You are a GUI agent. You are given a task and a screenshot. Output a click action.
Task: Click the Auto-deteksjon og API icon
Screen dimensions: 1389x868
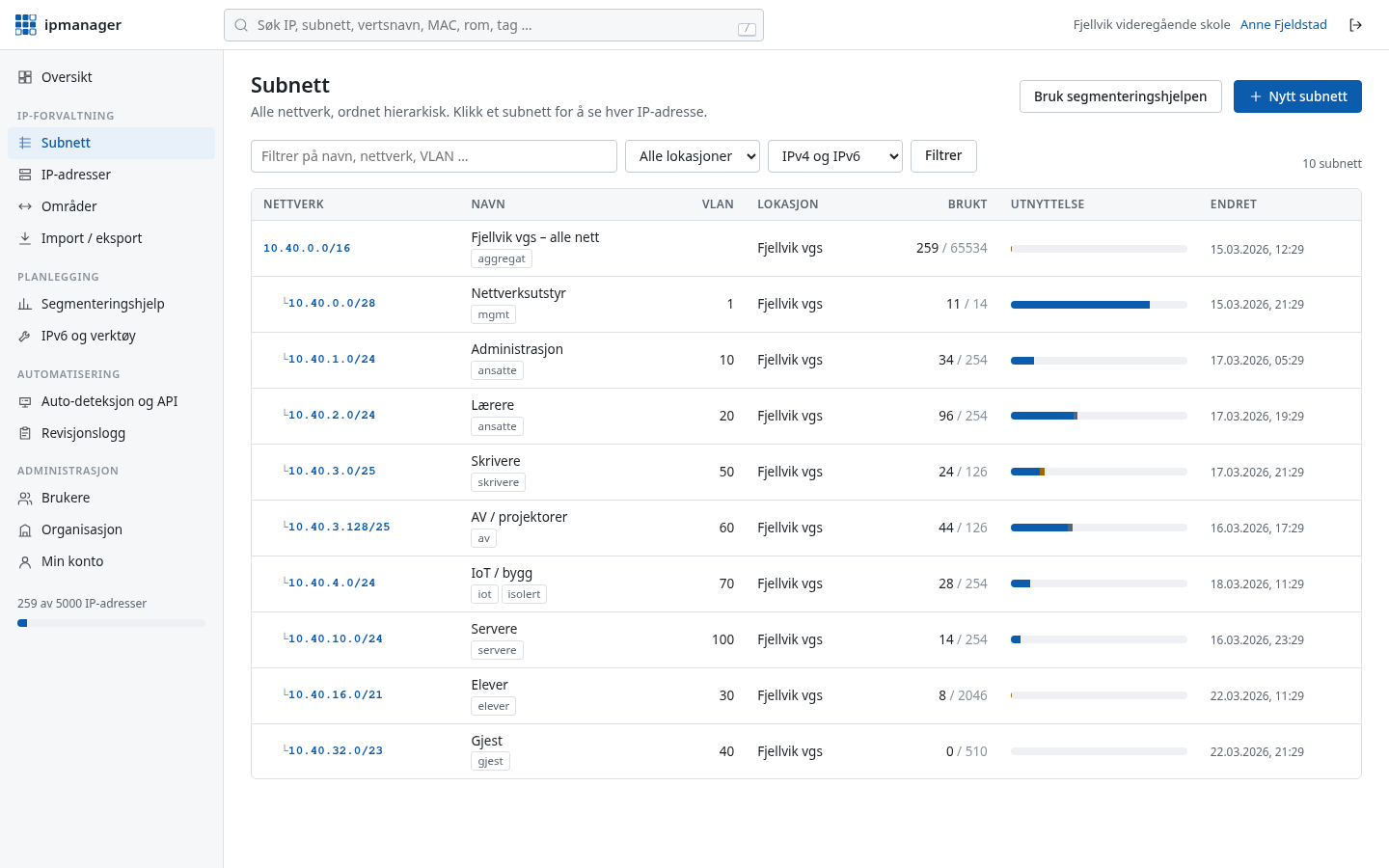pyautogui.click(x=25, y=401)
